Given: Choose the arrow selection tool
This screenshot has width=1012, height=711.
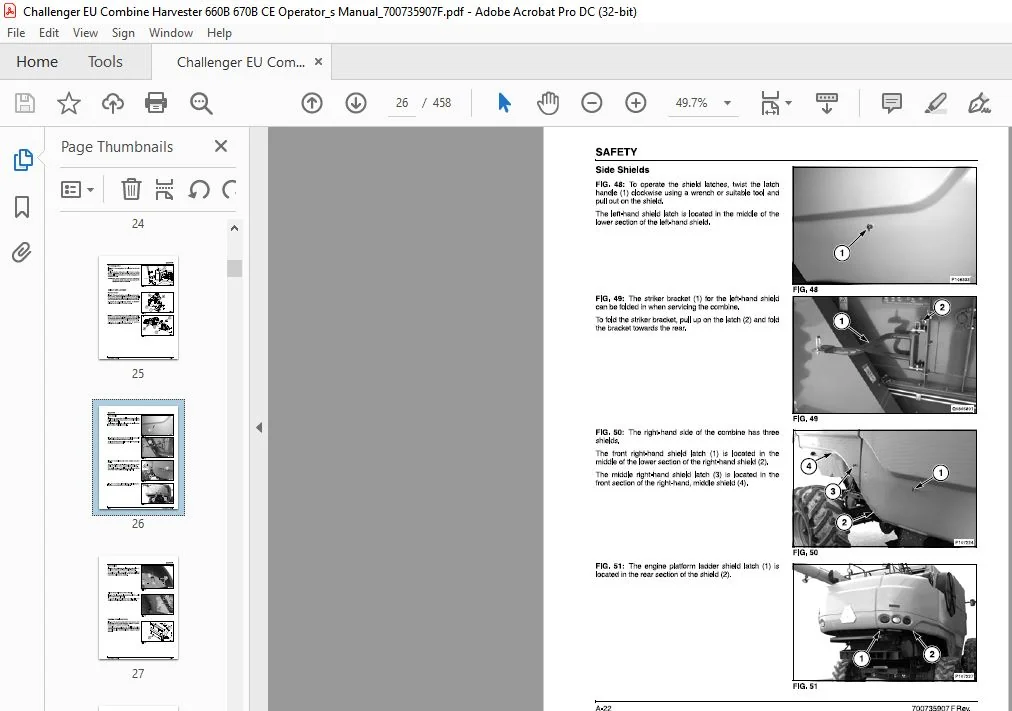Looking at the screenshot, I should point(504,103).
